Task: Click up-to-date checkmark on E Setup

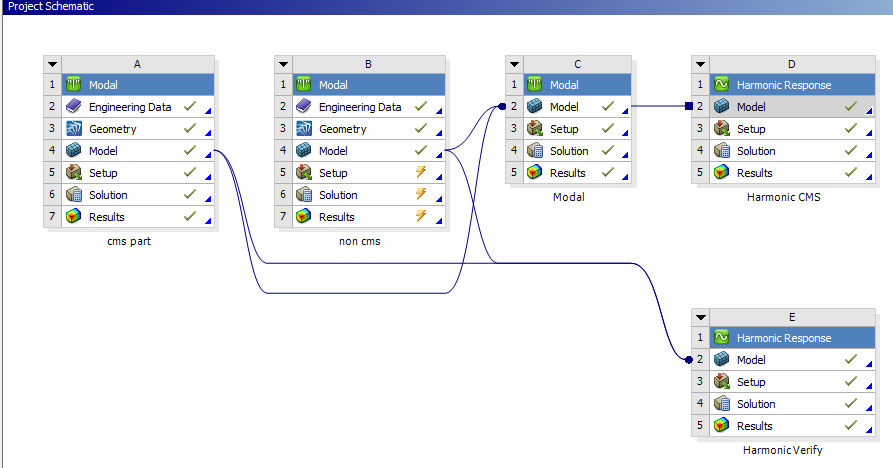Action: click(851, 381)
